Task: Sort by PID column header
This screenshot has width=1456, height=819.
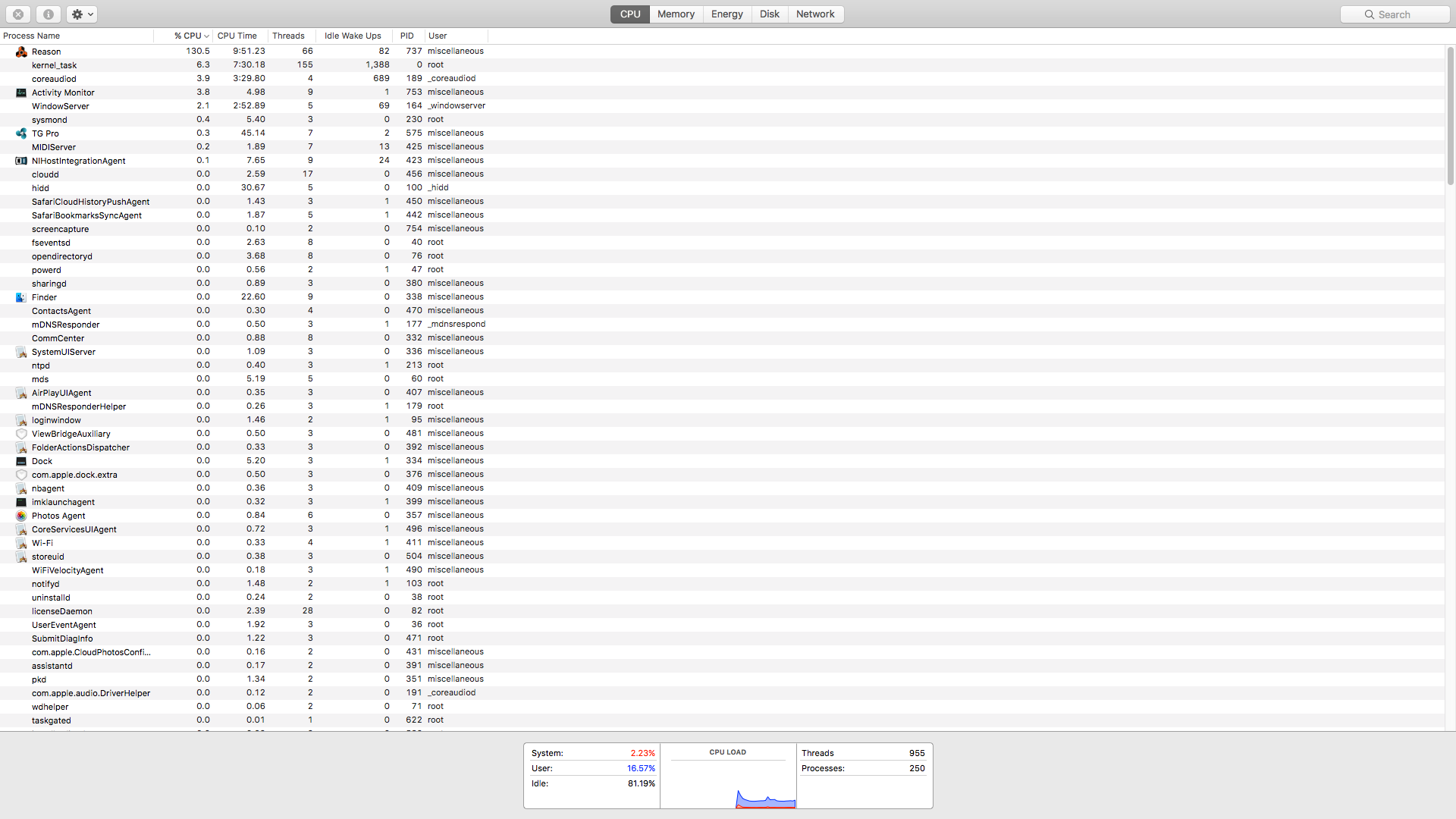Action: pyautogui.click(x=408, y=36)
